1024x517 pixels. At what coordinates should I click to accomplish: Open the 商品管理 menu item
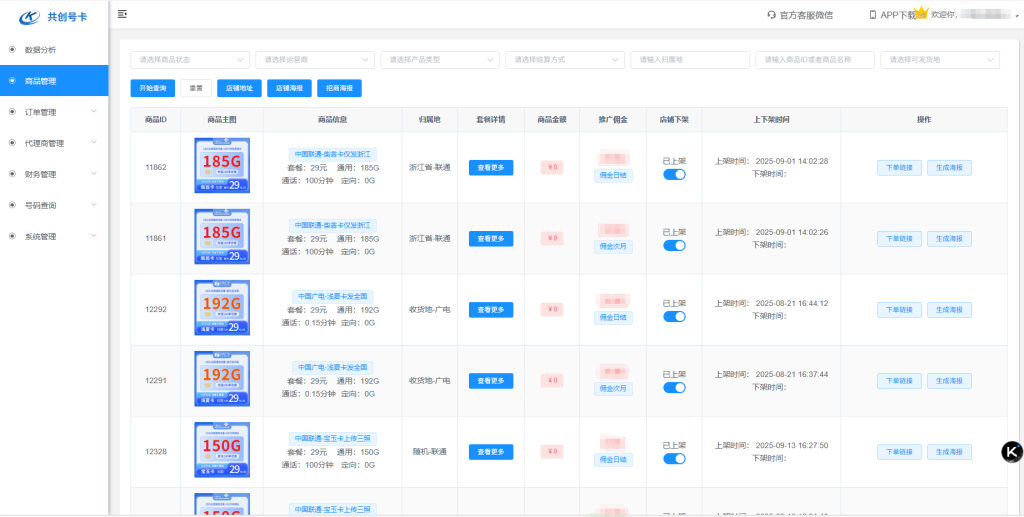pyautogui.click(x=54, y=81)
